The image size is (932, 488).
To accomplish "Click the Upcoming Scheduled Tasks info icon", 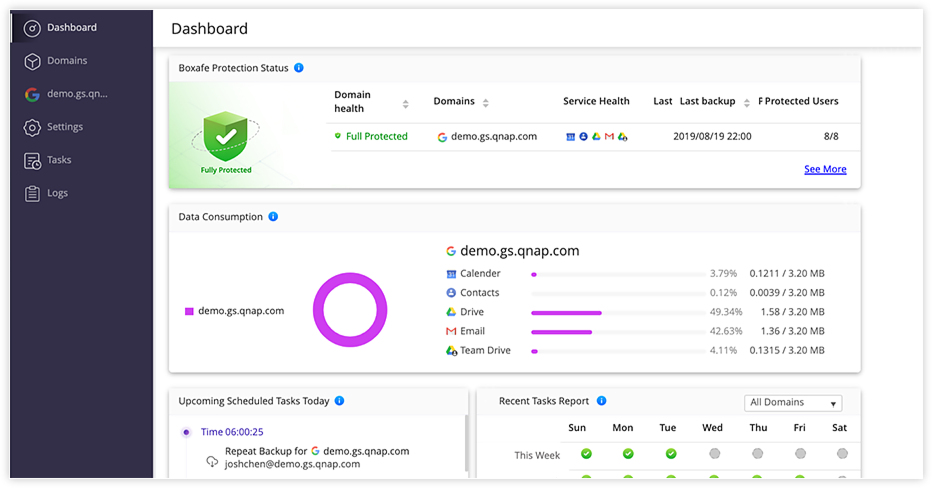I will [x=340, y=401].
